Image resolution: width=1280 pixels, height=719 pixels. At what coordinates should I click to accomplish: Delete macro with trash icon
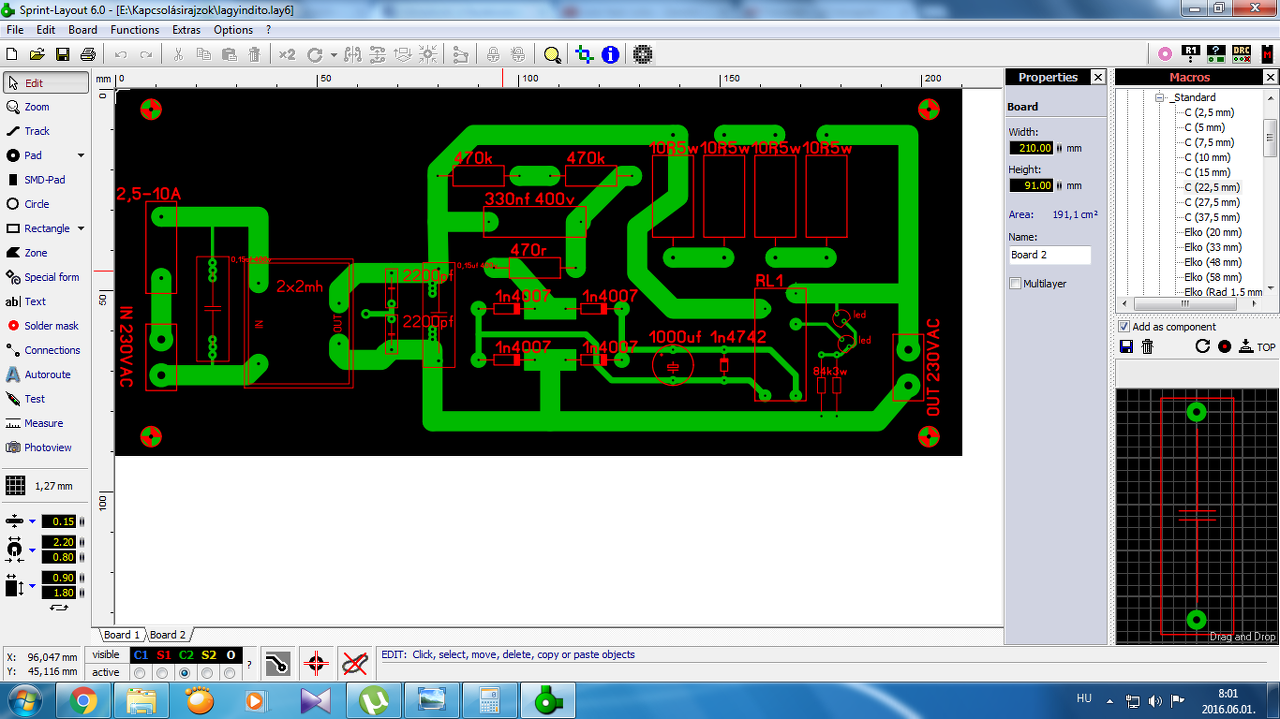point(1148,347)
